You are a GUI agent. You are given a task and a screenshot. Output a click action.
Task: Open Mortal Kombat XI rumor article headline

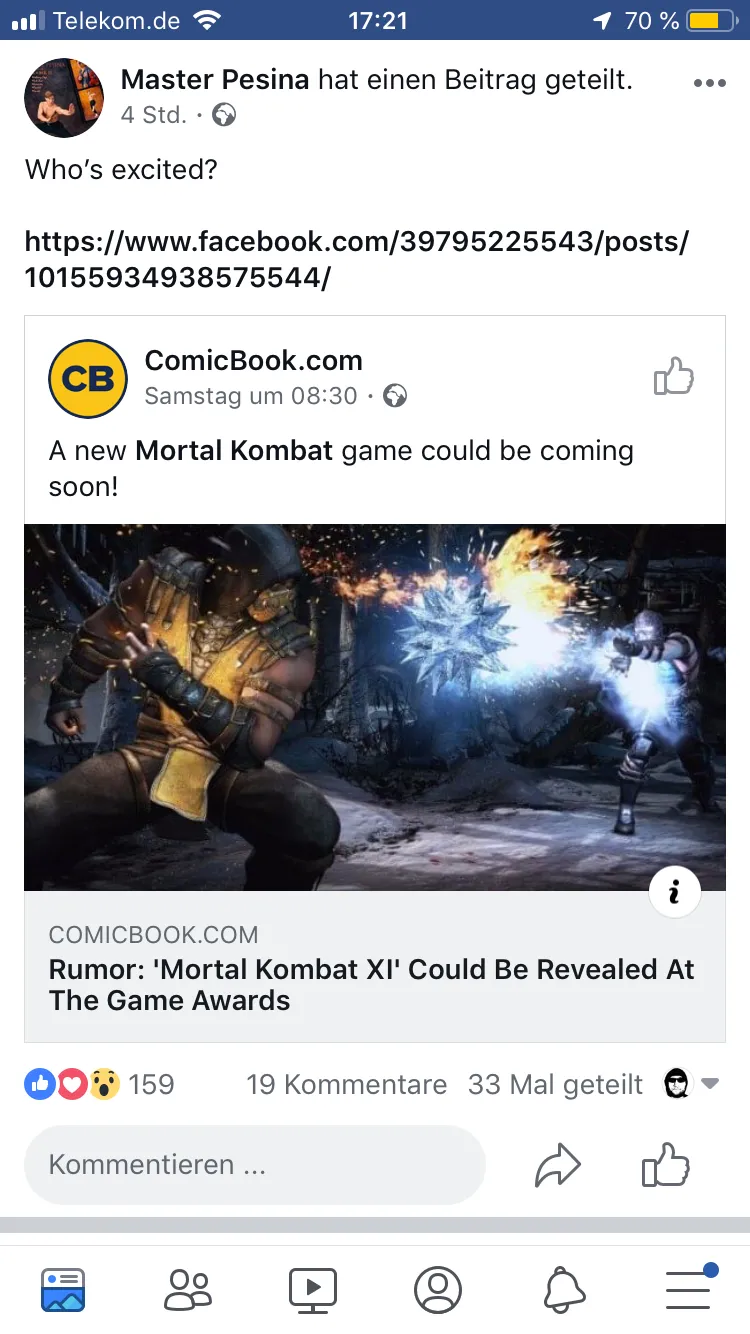372,985
